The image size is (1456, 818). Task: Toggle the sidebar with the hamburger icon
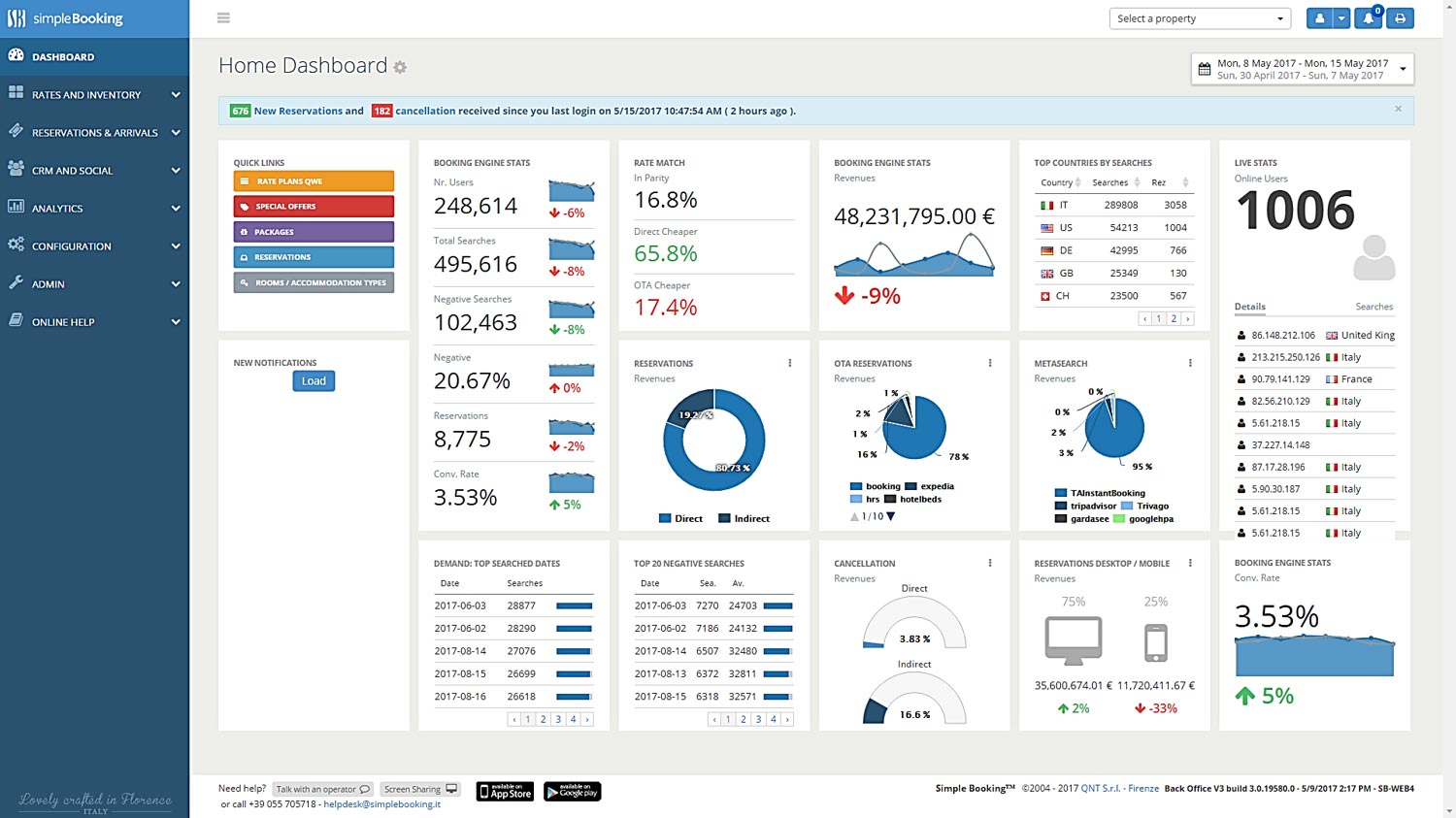click(223, 17)
